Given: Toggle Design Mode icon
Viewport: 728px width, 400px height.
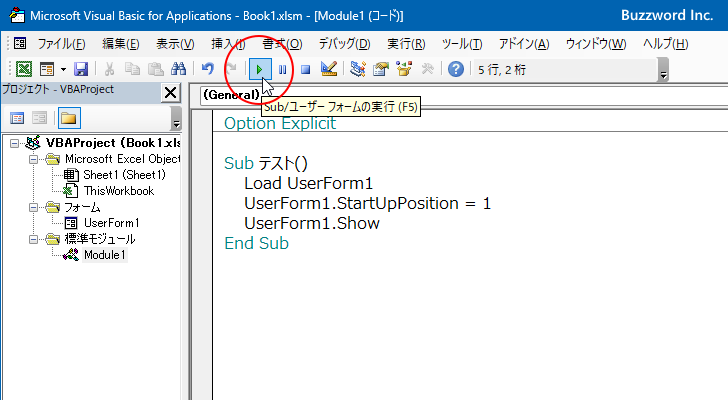Looking at the screenshot, I should pyautogui.click(x=329, y=70).
